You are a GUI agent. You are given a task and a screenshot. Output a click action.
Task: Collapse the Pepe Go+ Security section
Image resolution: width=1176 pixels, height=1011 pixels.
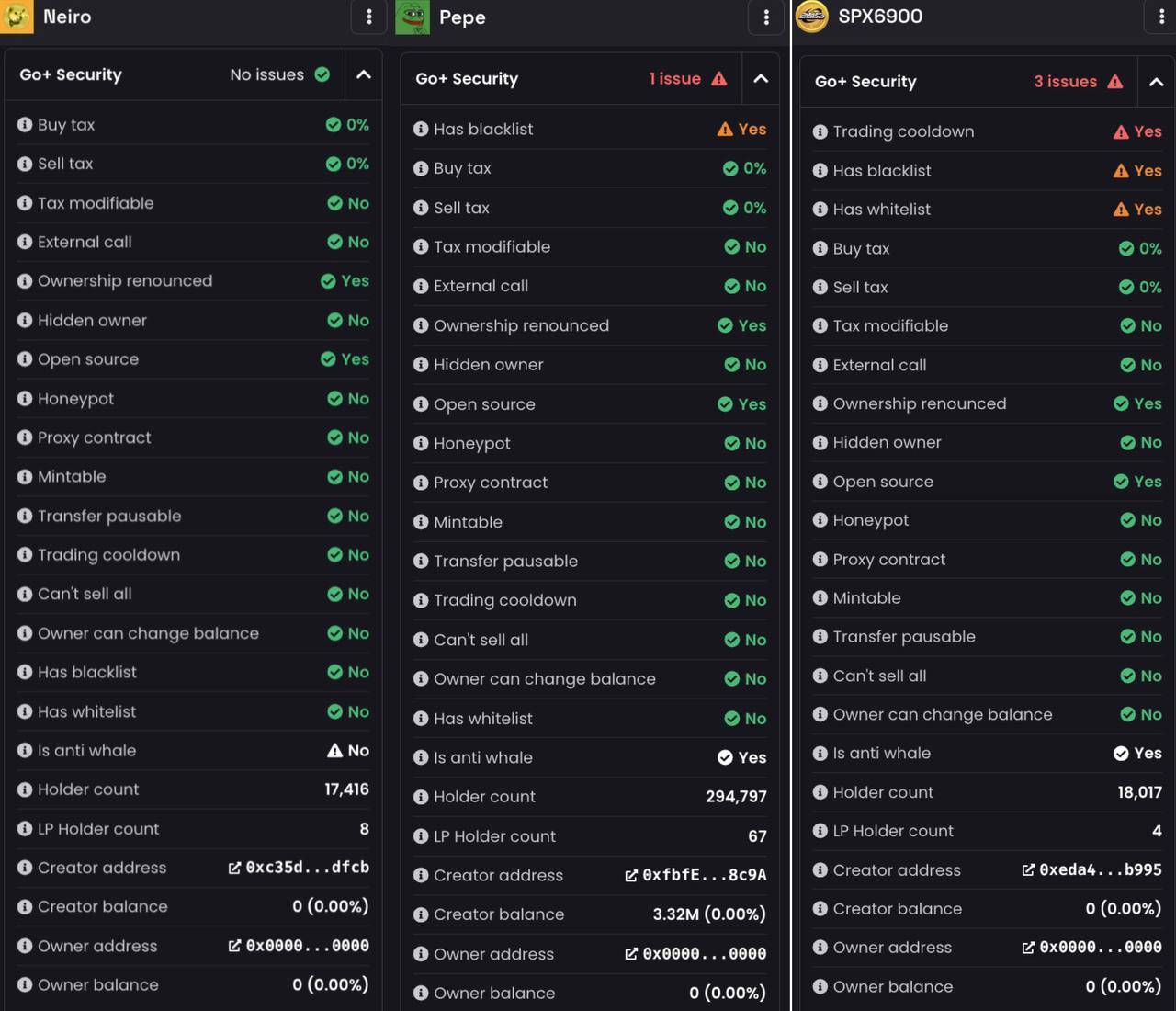(x=761, y=79)
